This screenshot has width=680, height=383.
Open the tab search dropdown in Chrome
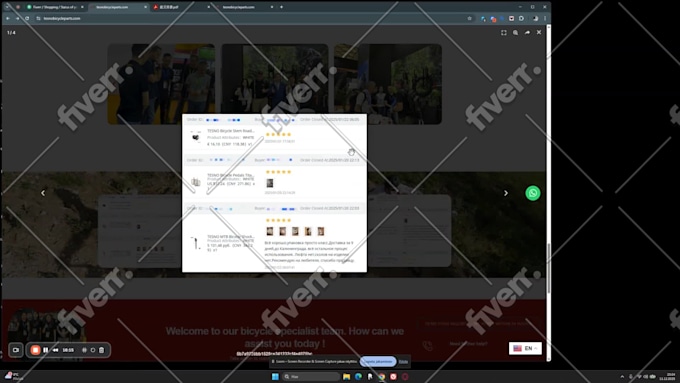(7, 7)
